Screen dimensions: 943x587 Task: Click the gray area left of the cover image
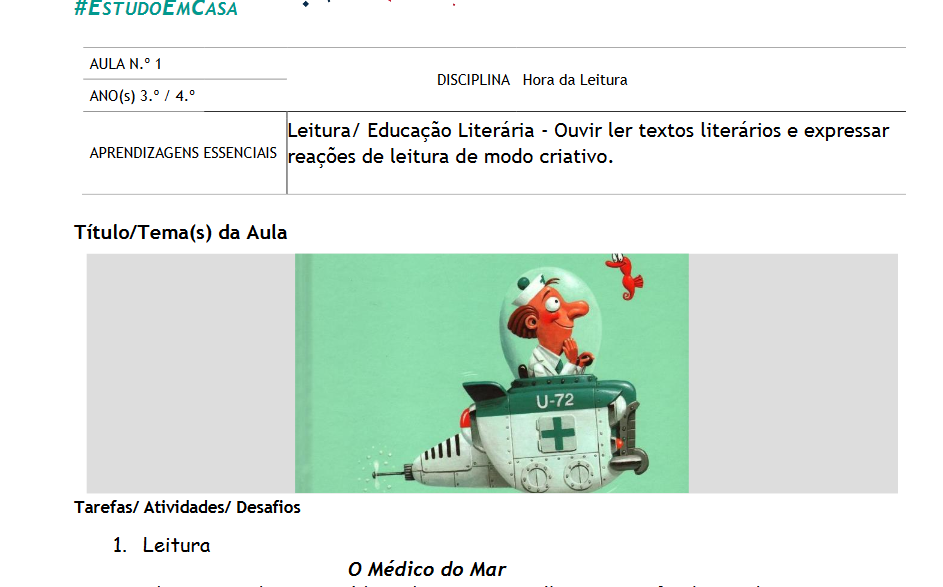191,373
